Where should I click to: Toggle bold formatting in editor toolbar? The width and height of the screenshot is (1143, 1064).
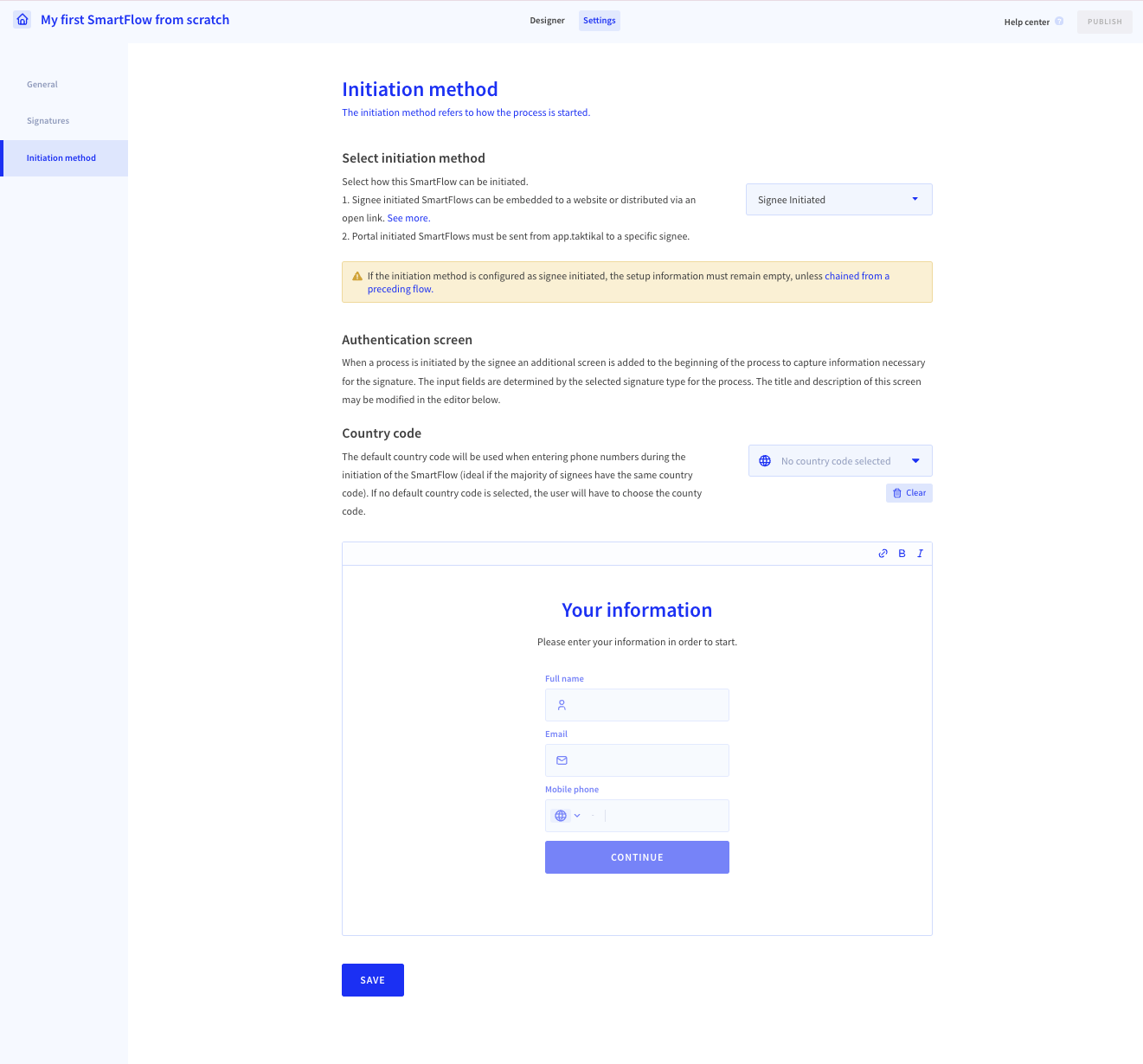click(x=902, y=554)
